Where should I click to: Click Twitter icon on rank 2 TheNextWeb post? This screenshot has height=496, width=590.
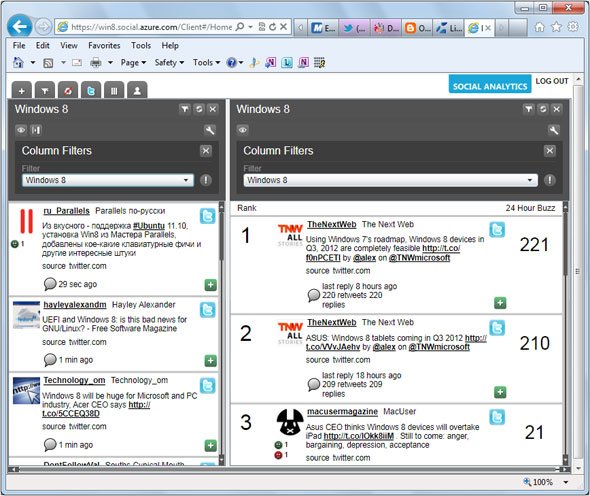[x=497, y=328]
